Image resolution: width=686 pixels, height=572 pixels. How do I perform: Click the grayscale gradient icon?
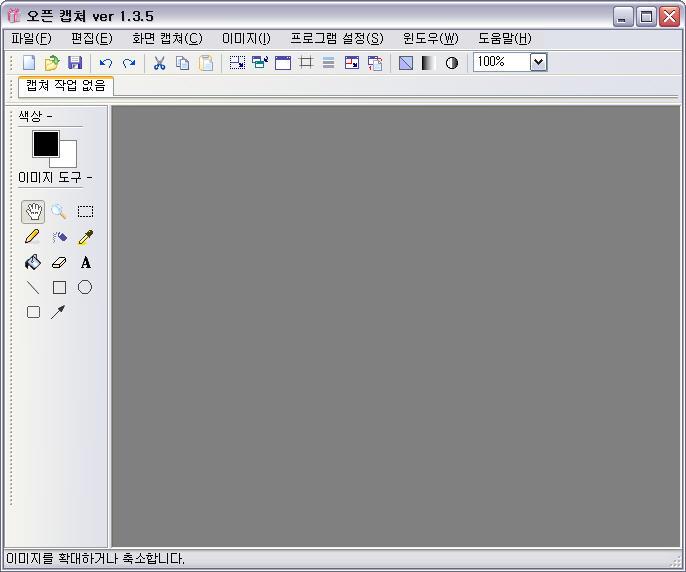click(429, 63)
